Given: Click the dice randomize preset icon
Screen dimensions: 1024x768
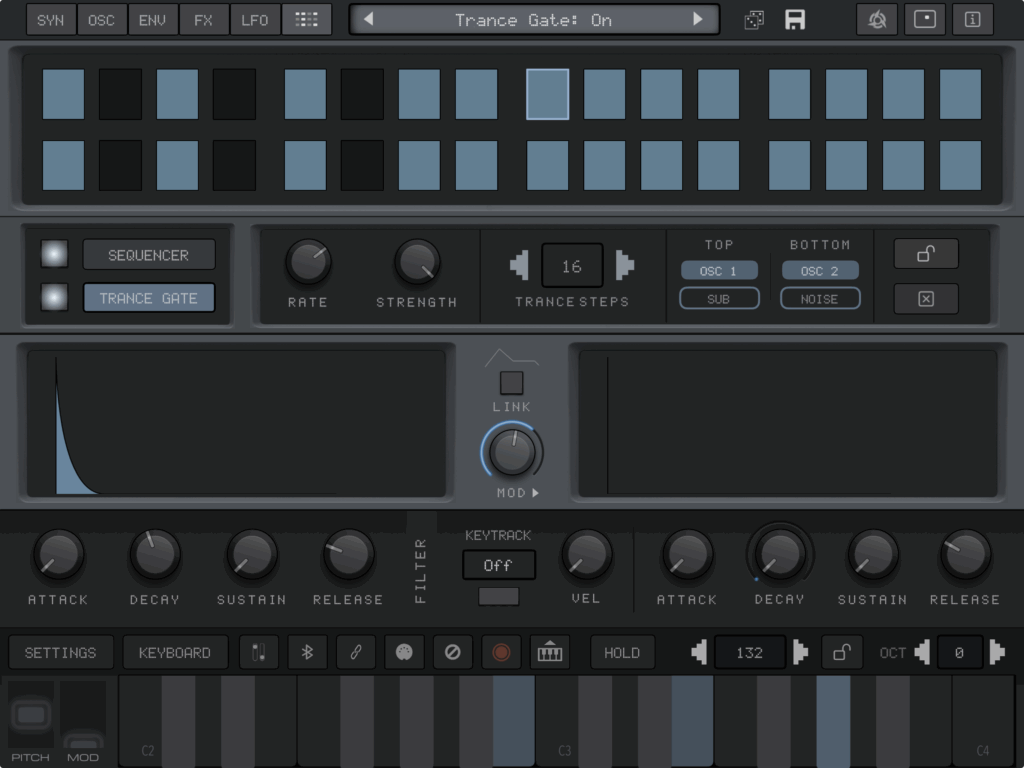Looking at the screenshot, I should click(754, 20).
